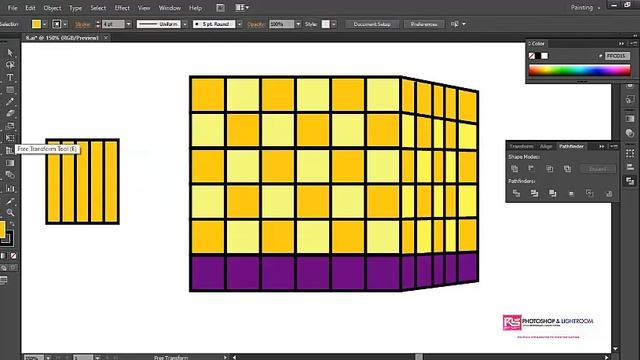Click the Minus Back pathfinder icon

coord(609,193)
